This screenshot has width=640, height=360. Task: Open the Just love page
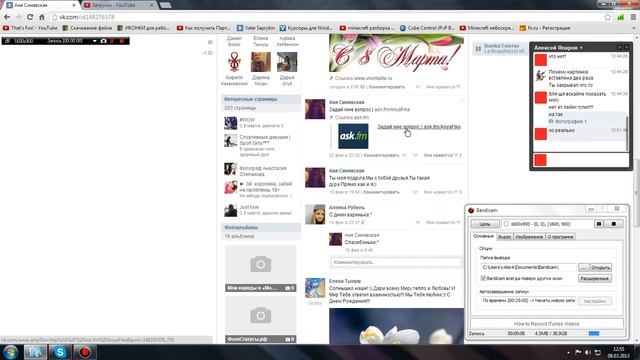click(x=249, y=207)
